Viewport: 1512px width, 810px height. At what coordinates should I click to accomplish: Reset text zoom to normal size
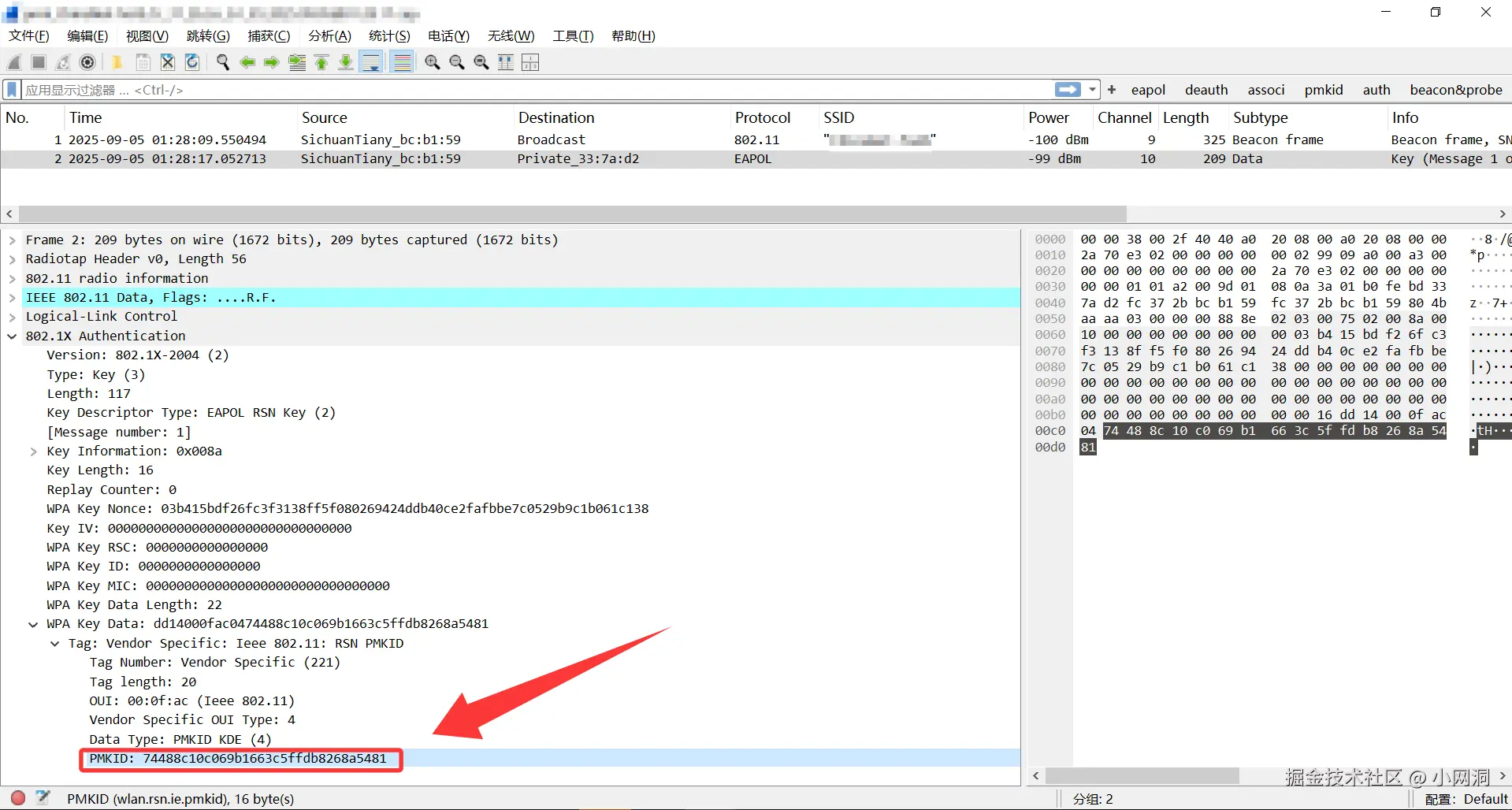point(481,62)
